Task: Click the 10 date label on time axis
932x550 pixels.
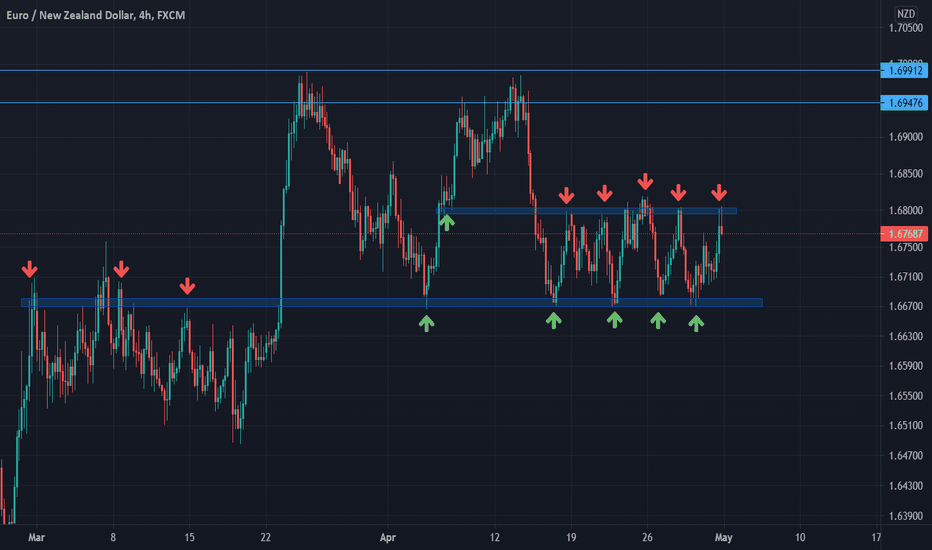Action: point(800,538)
